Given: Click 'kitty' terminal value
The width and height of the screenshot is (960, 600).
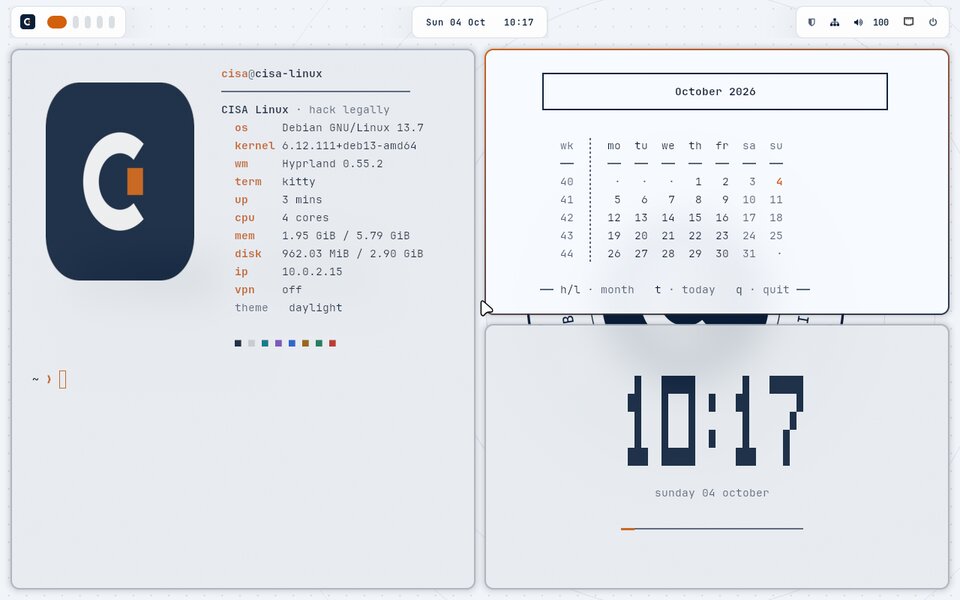Looking at the screenshot, I should click(298, 182).
